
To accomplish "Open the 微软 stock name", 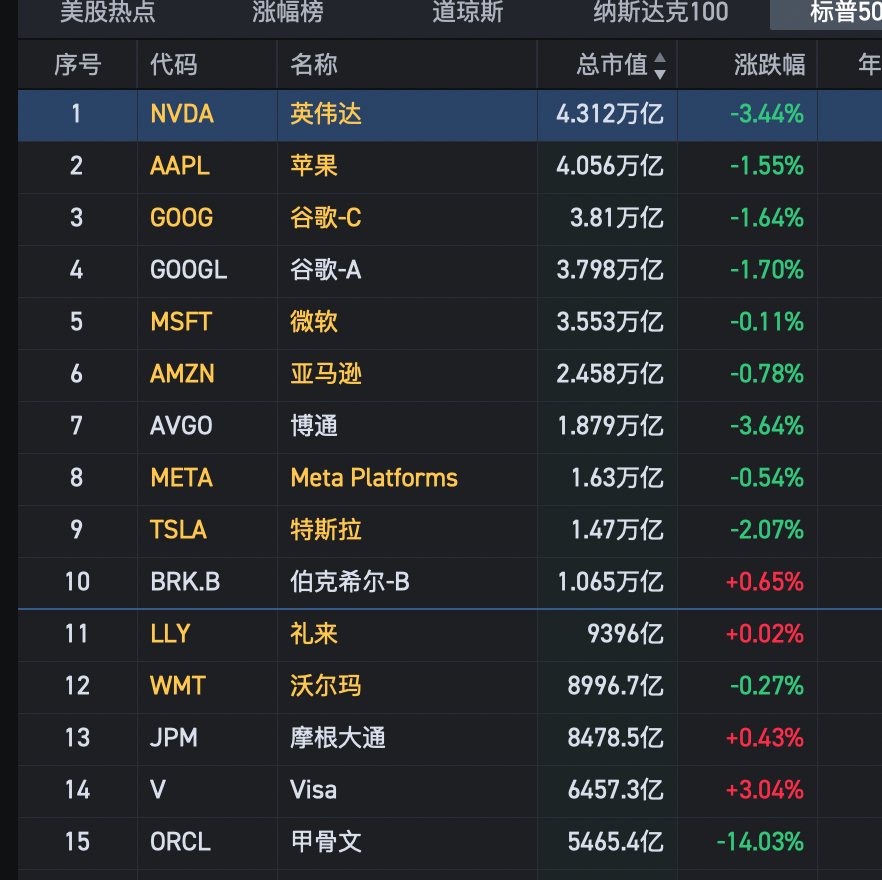I will click(x=314, y=322).
